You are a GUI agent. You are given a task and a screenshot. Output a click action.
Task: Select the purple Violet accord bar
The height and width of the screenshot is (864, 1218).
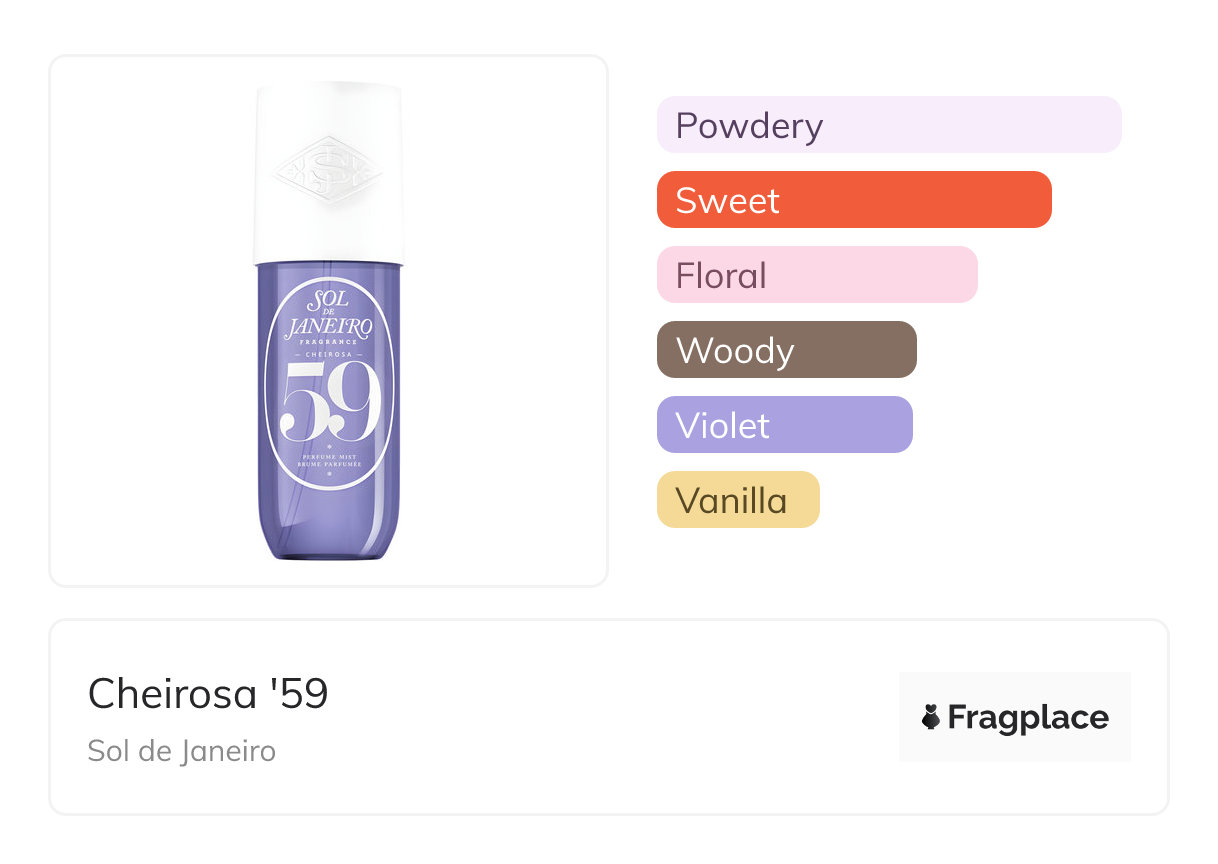(x=784, y=425)
